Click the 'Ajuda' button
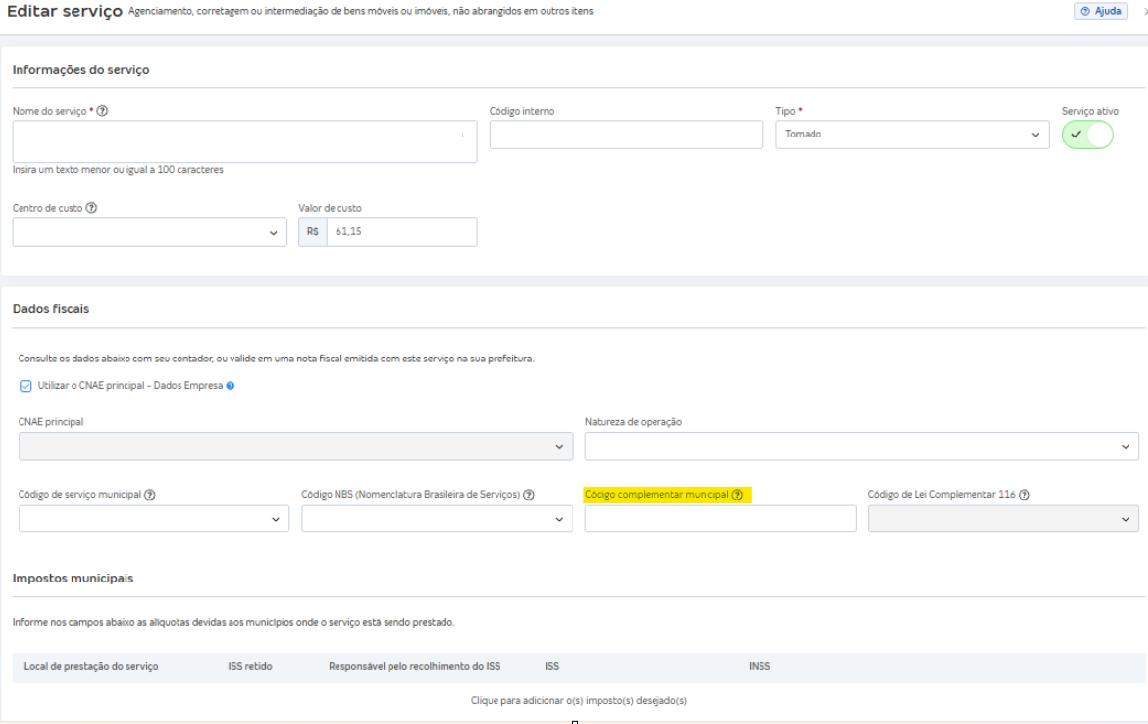This screenshot has width=1148, height=724. (1100, 12)
